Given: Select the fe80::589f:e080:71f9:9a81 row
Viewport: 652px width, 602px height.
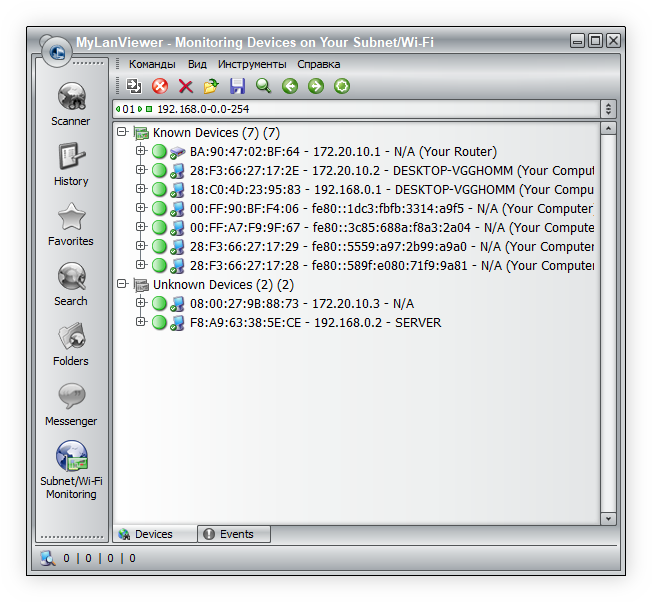Looking at the screenshot, I should (x=392, y=266).
